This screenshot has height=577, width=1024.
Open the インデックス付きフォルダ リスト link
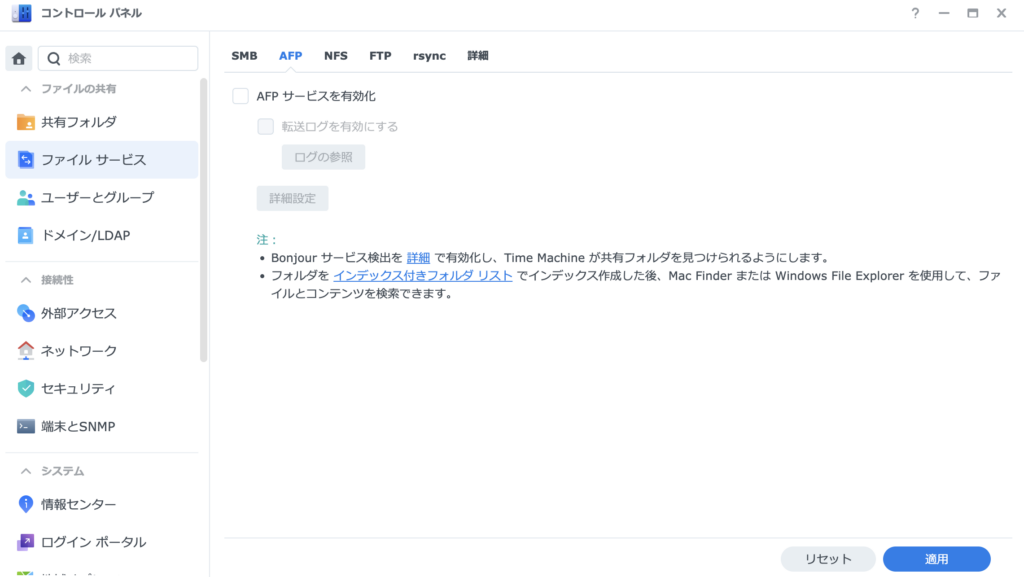(423, 275)
